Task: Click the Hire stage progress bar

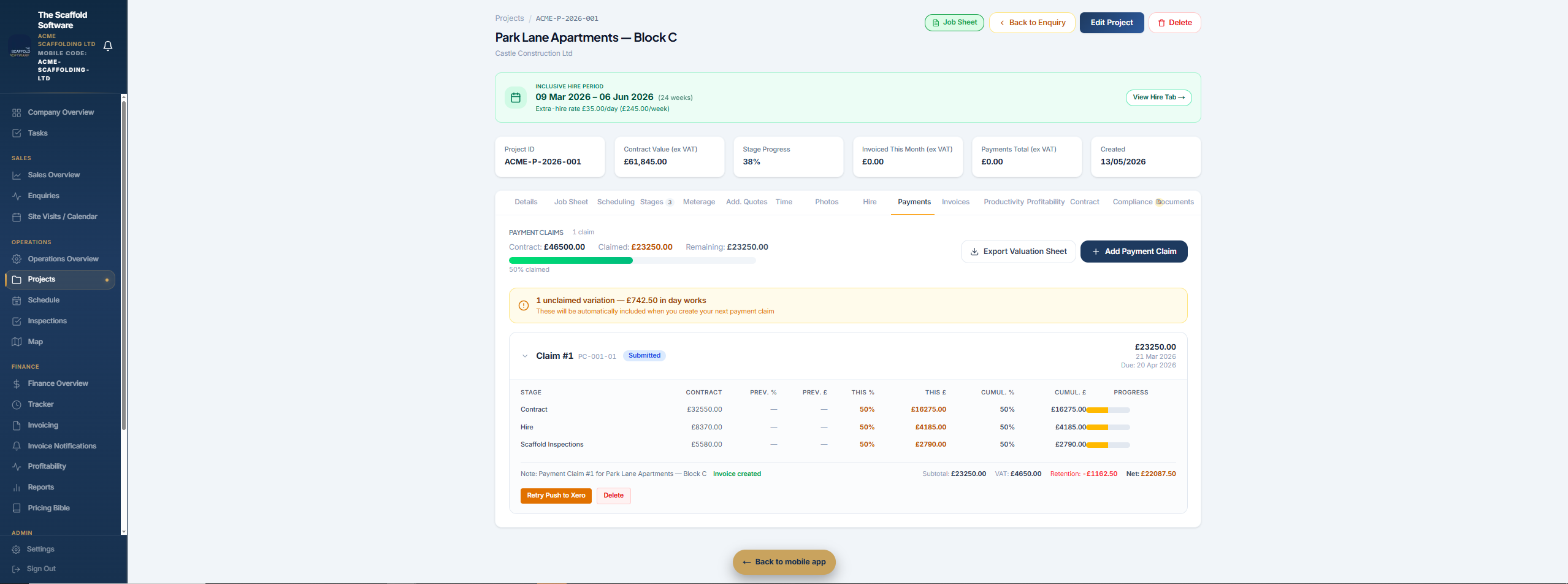Action: 1108,428
